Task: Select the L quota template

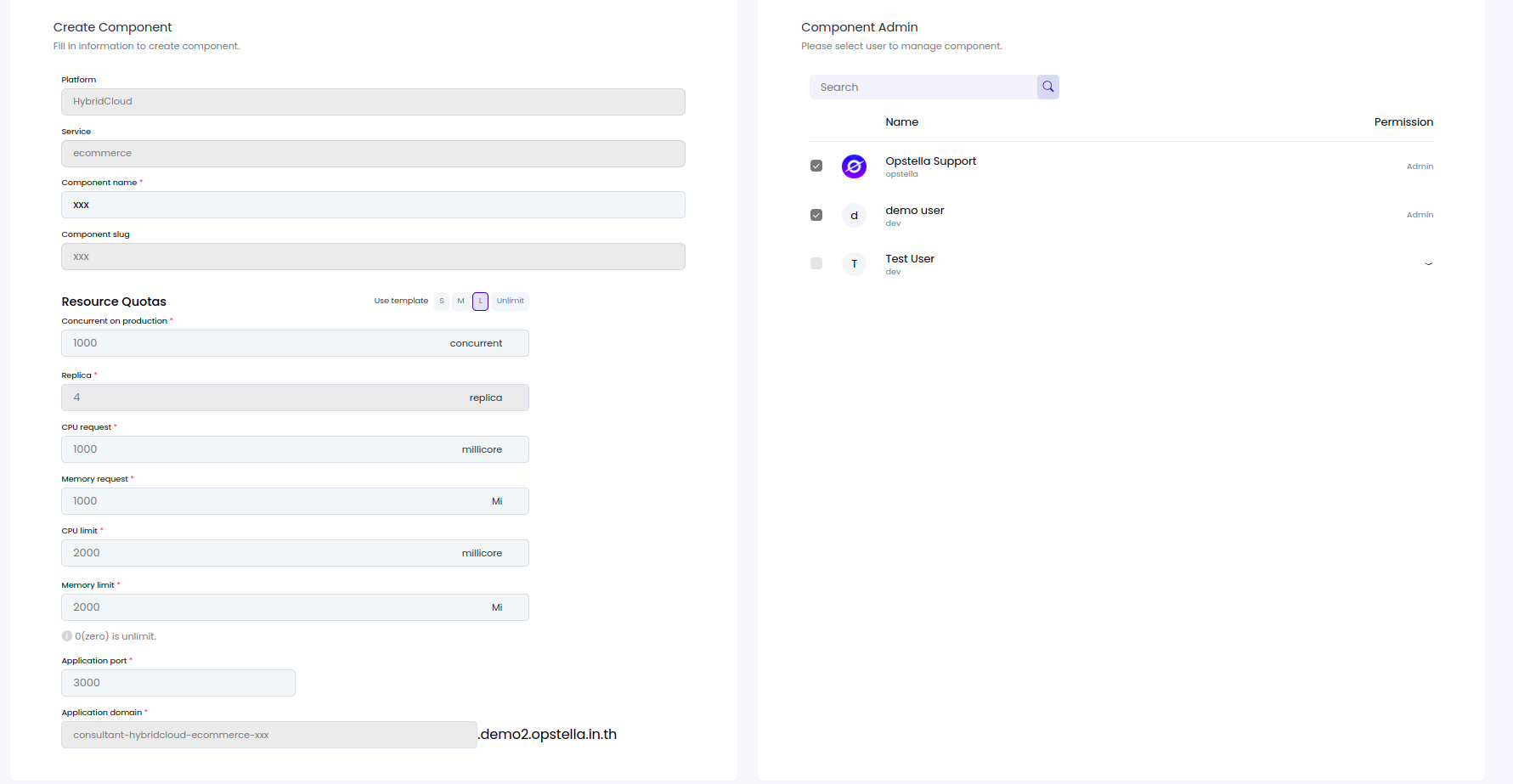Action: pyautogui.click(x=480, y=301)
